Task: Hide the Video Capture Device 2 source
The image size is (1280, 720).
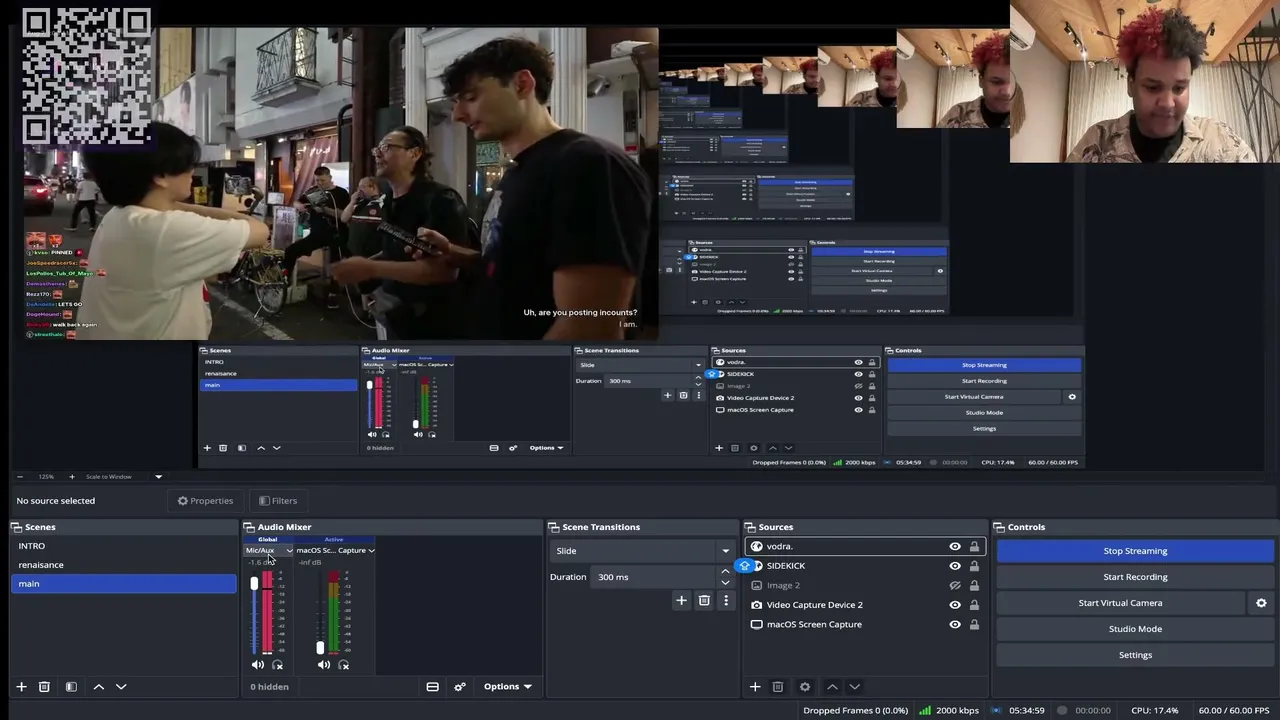Action: tap(955, 605)
